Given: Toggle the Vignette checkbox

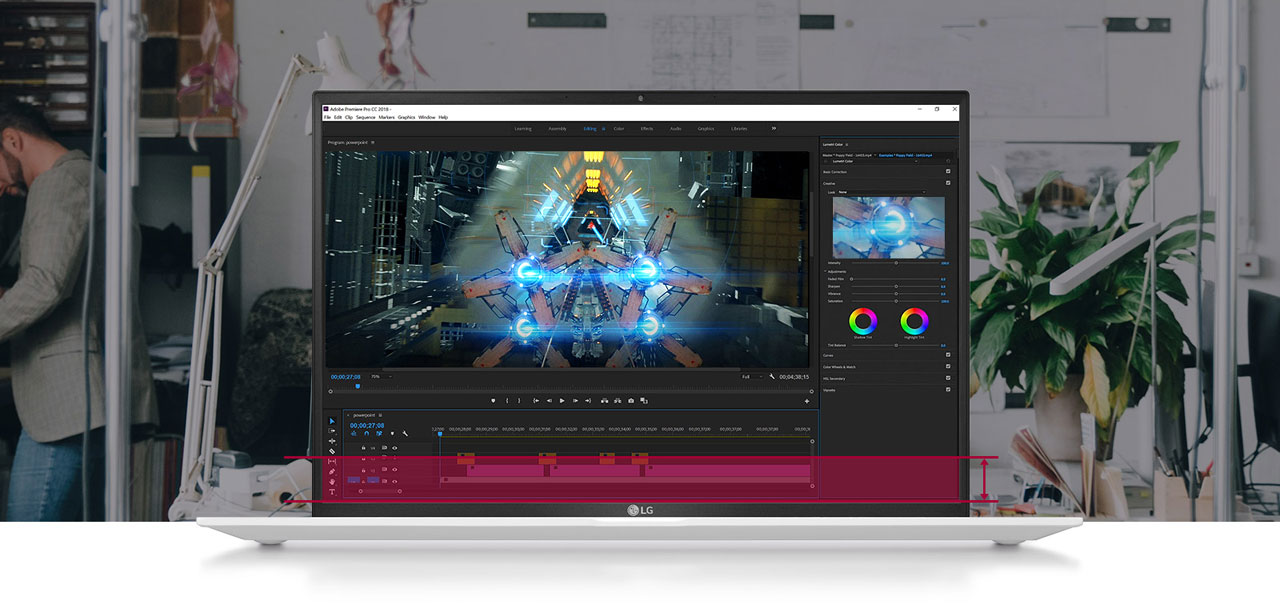Looking at the screenshot, I should tap(948, 390).
